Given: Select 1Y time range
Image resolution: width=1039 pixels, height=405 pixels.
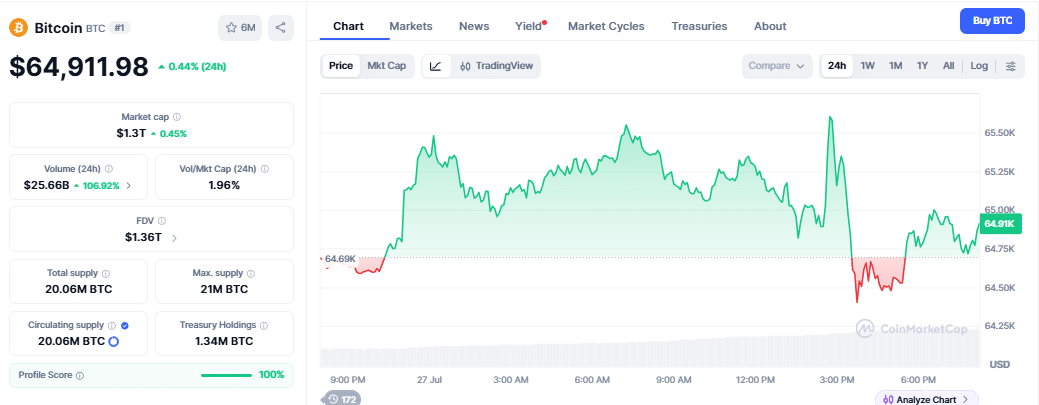Looking at the screenshot, I should tap(922, 66).
